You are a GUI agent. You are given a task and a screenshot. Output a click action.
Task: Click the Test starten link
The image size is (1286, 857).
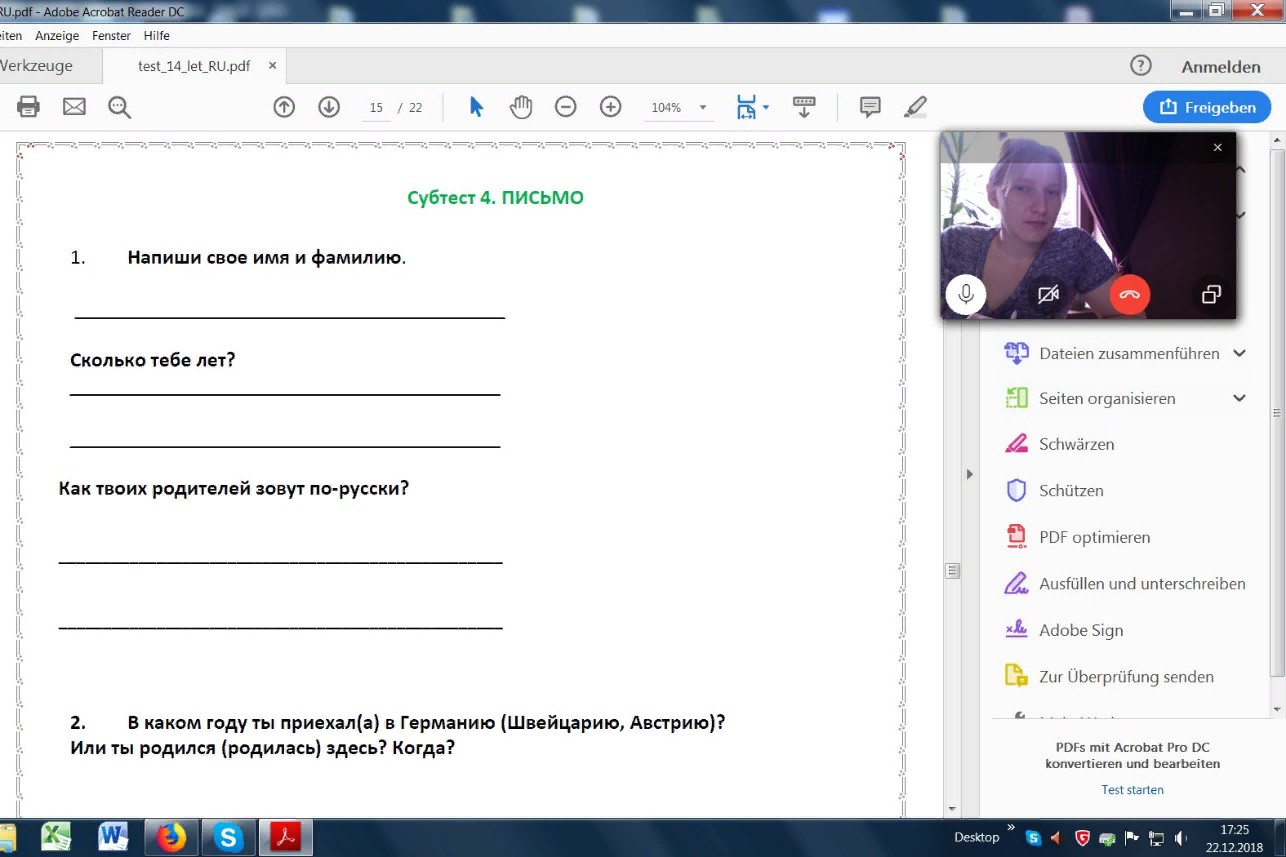click(x=1132, y=789)
